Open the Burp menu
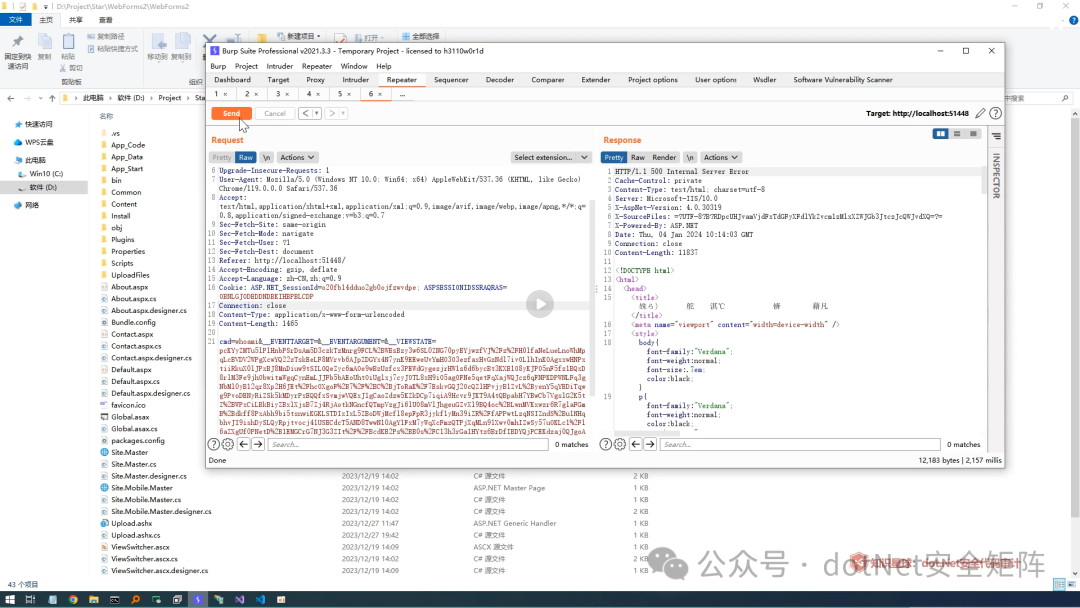This screenshot has height=608, width=1080. (x=218, y=66)
